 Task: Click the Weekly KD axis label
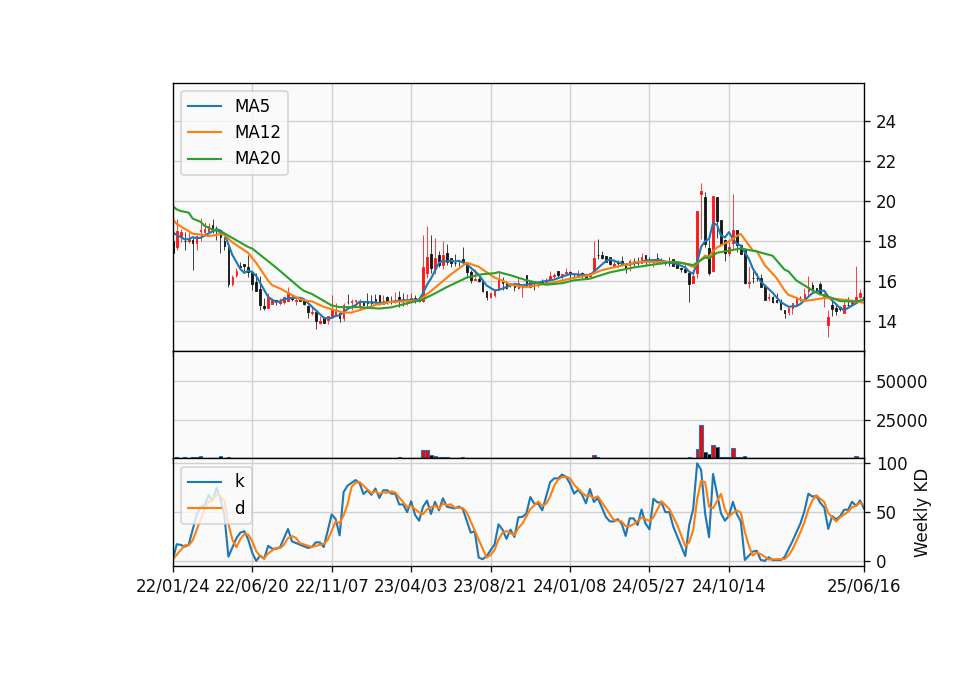tap(921, 513)
